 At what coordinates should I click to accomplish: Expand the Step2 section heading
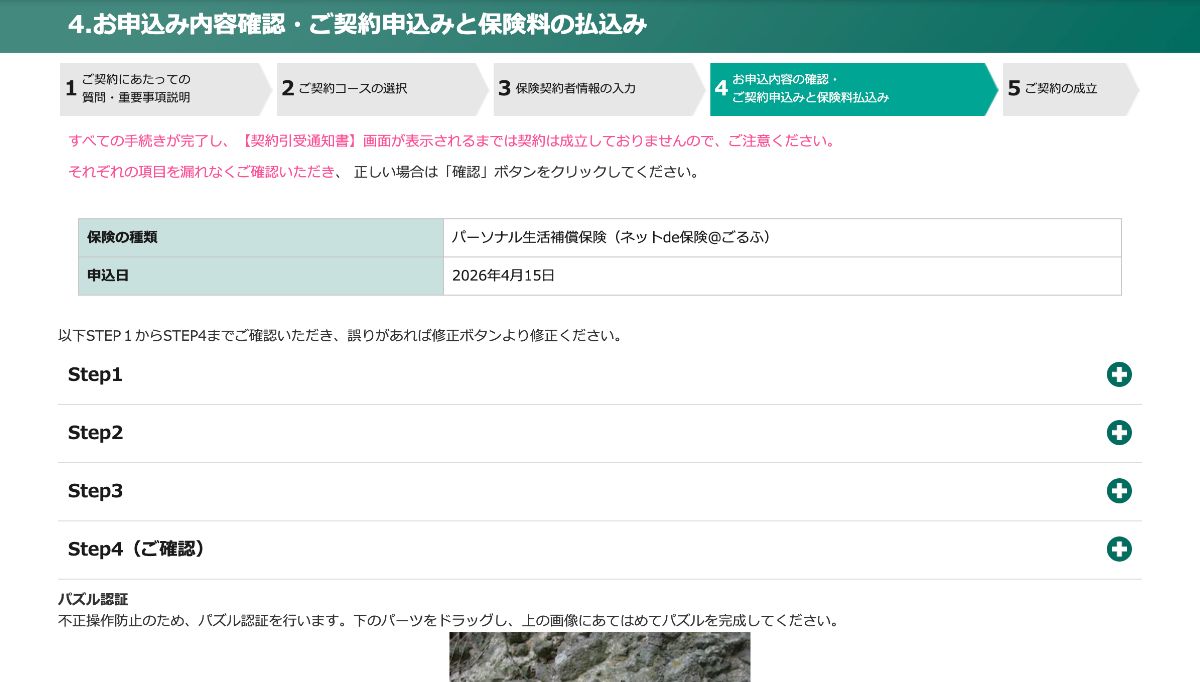coord(95,433)
